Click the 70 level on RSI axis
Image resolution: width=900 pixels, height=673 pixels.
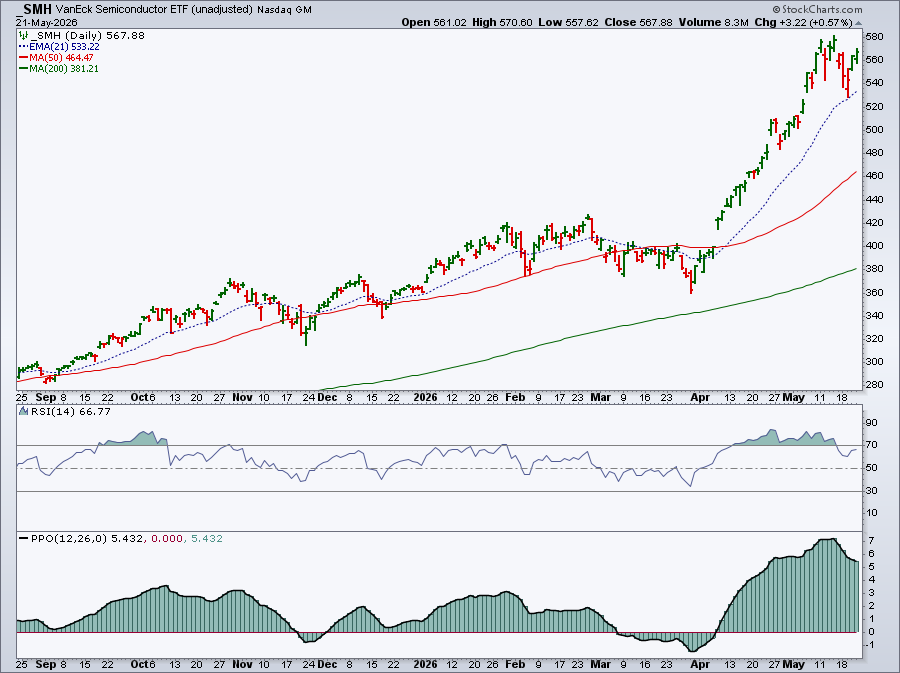pos(871,445)
